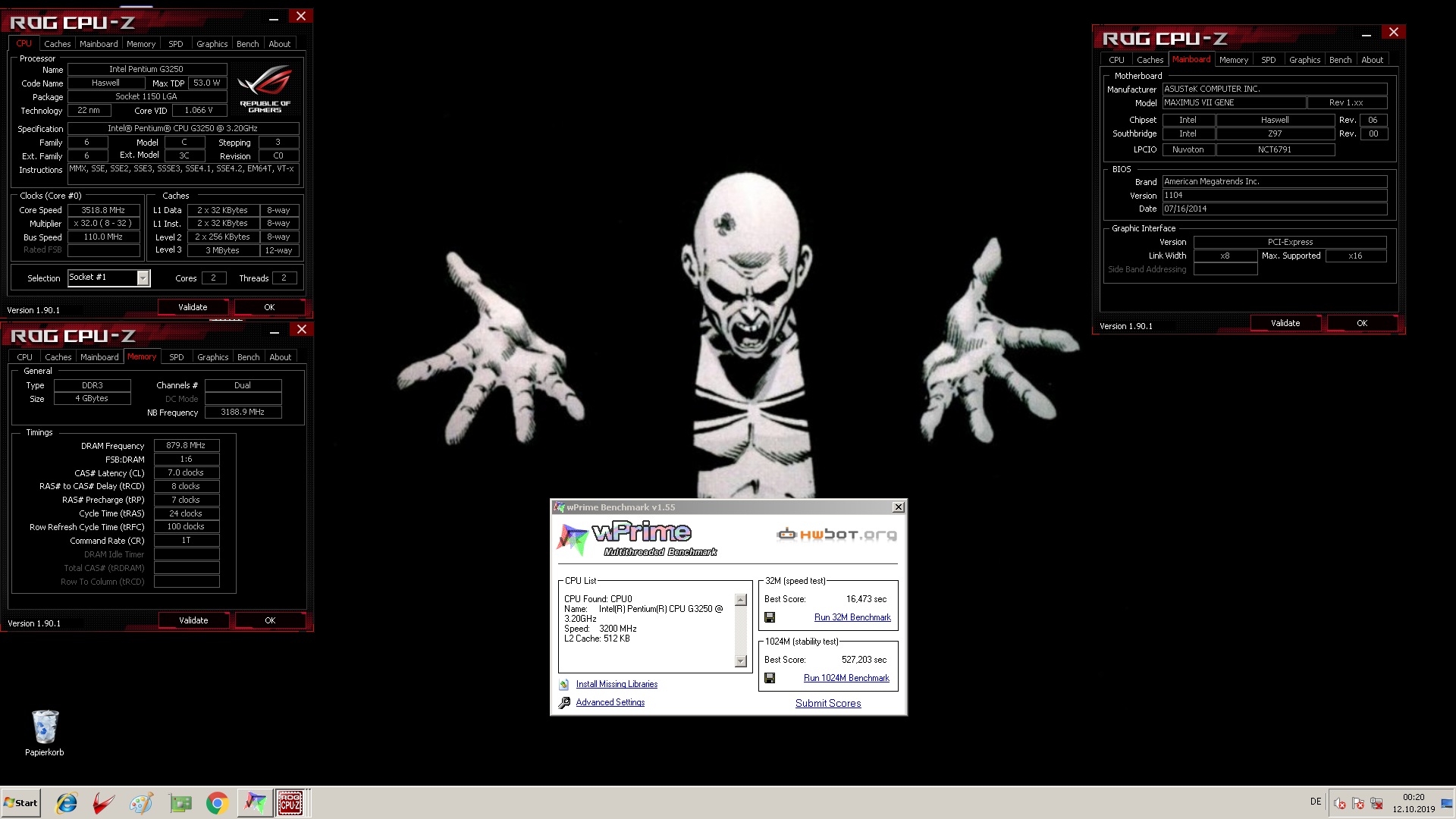
Task: Click the 527,203 sec best score value
Action: point(864,661)
